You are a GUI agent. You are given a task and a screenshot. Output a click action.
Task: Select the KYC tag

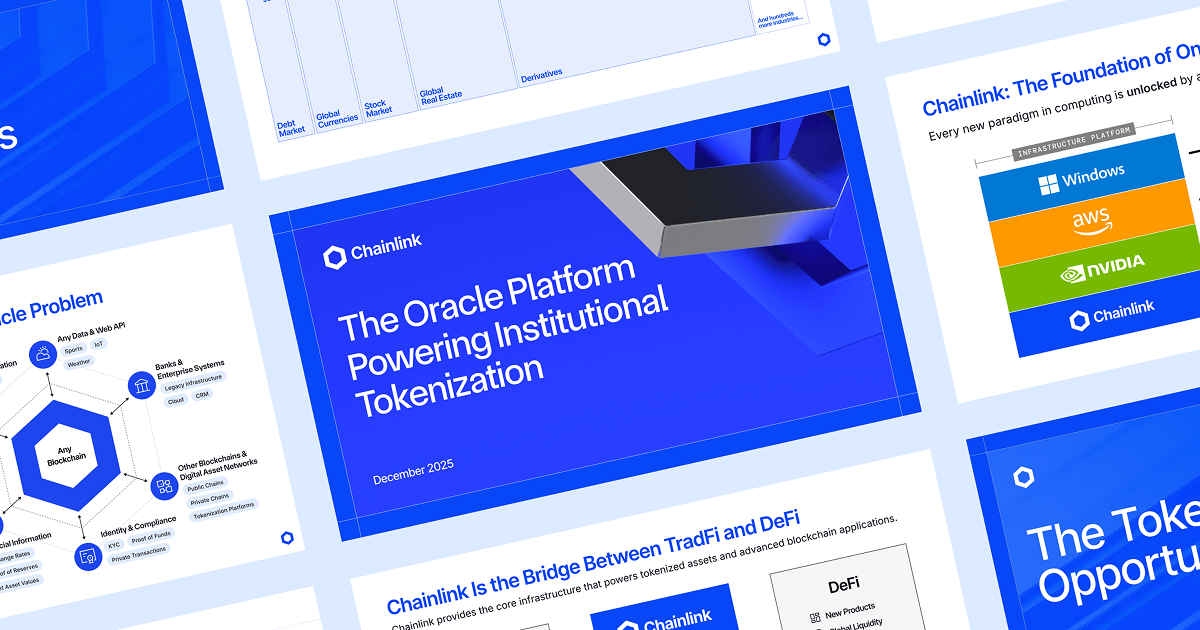[x=115, y=546]
